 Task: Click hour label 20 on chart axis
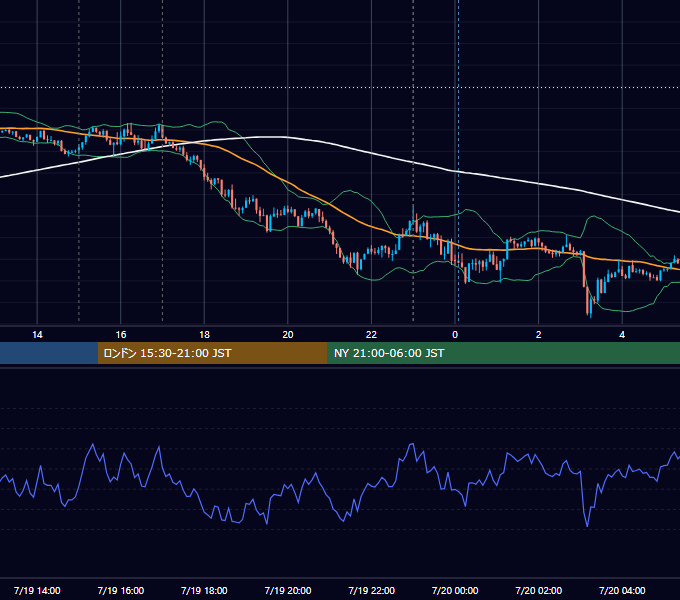[x=288, y=335]
